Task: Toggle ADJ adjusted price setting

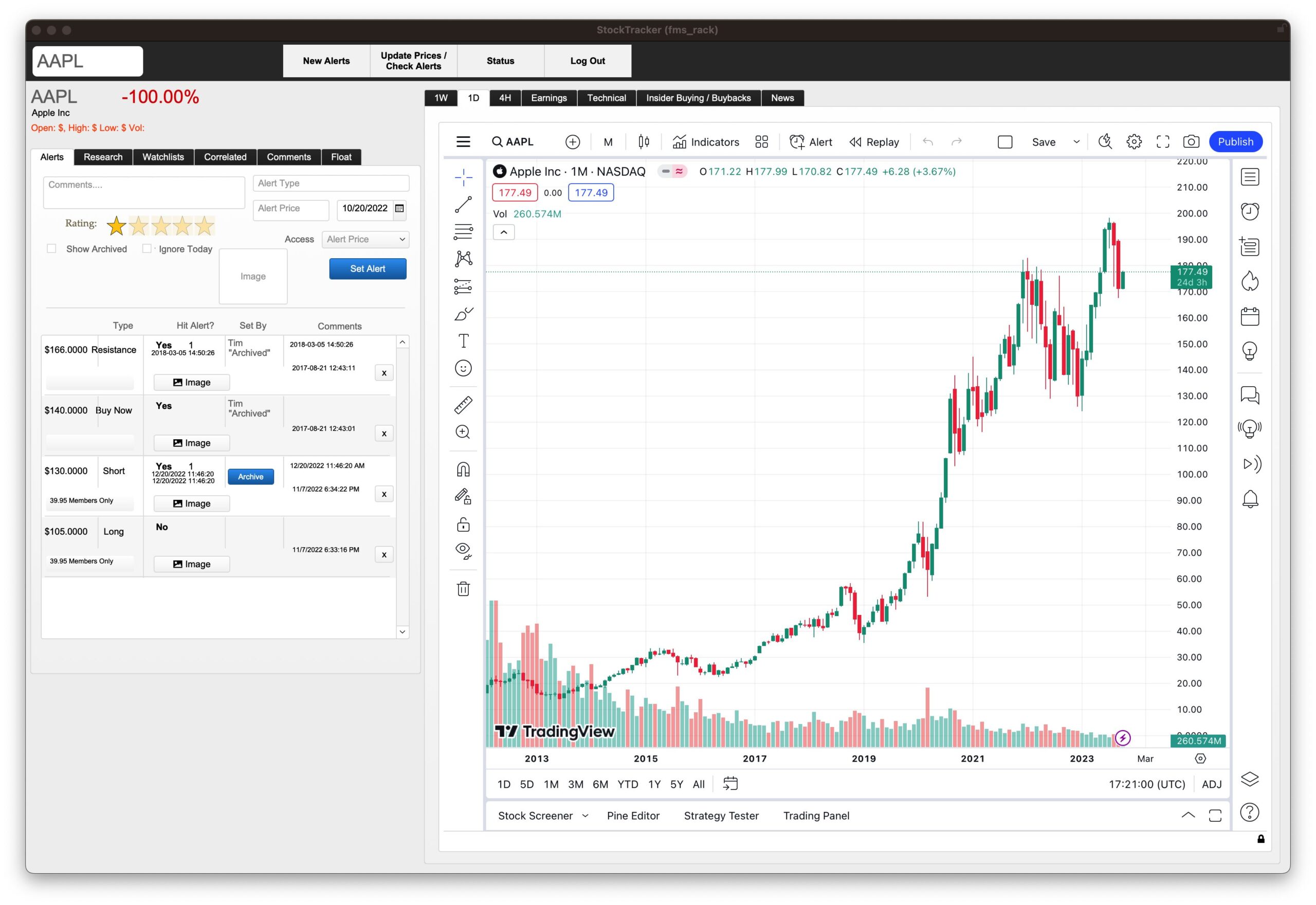Action: click(x=1211, y=784)
